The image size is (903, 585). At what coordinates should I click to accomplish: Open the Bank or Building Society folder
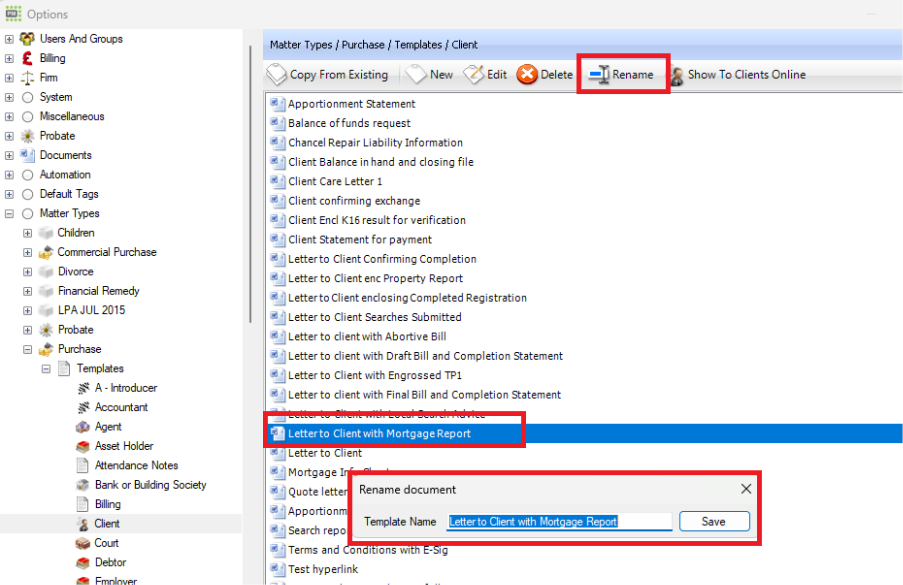[x=150, y=485]
